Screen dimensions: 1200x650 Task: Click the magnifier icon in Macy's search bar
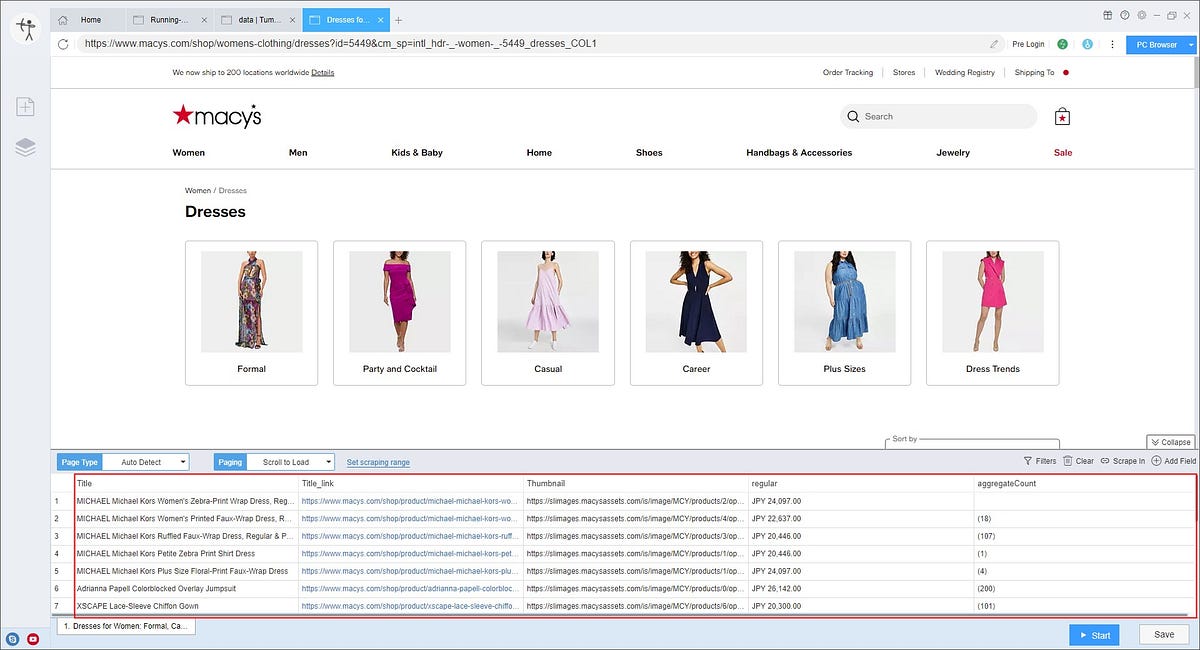pyautogui.click(x=852, y=116)
